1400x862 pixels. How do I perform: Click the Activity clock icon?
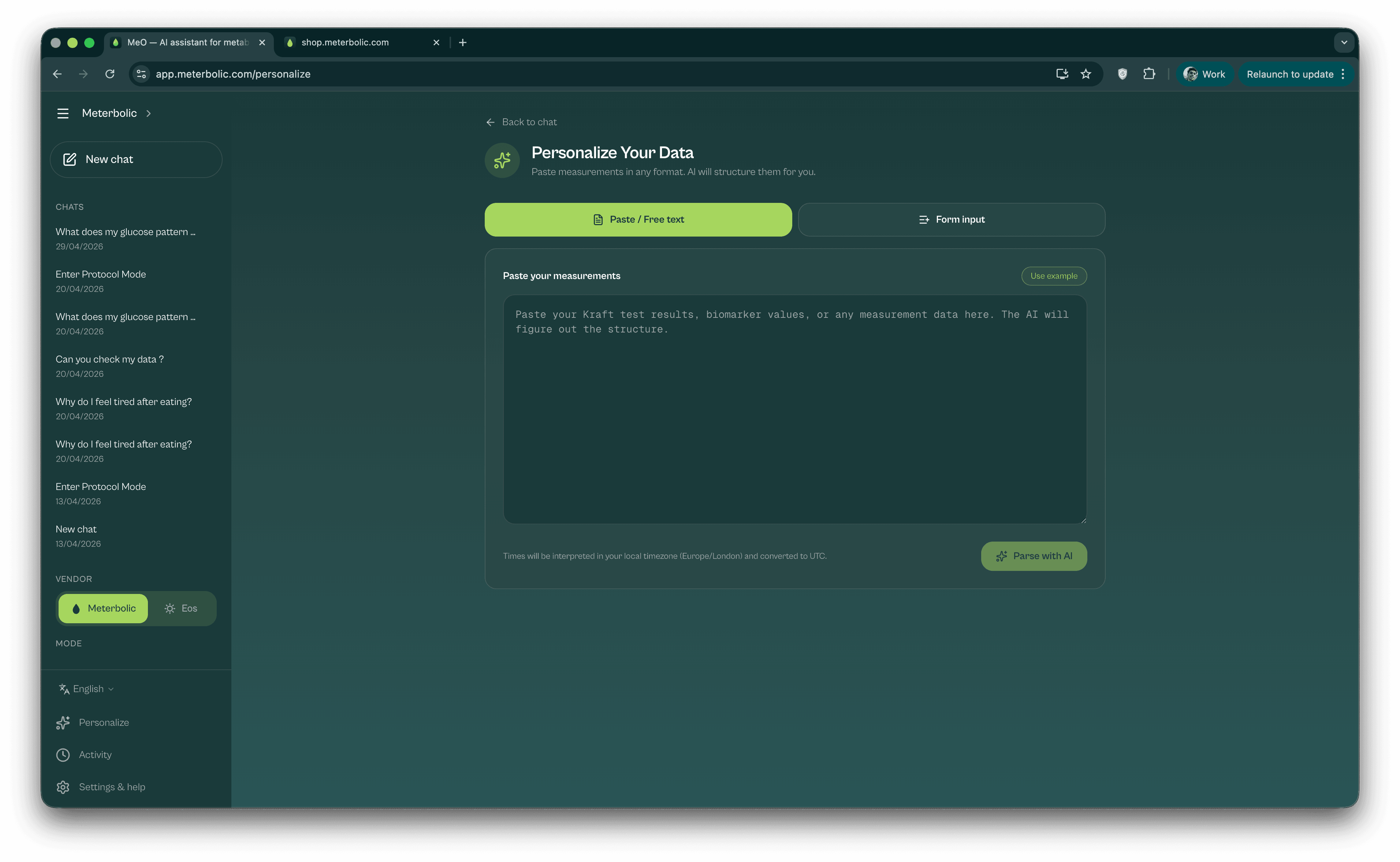(63, 755)
